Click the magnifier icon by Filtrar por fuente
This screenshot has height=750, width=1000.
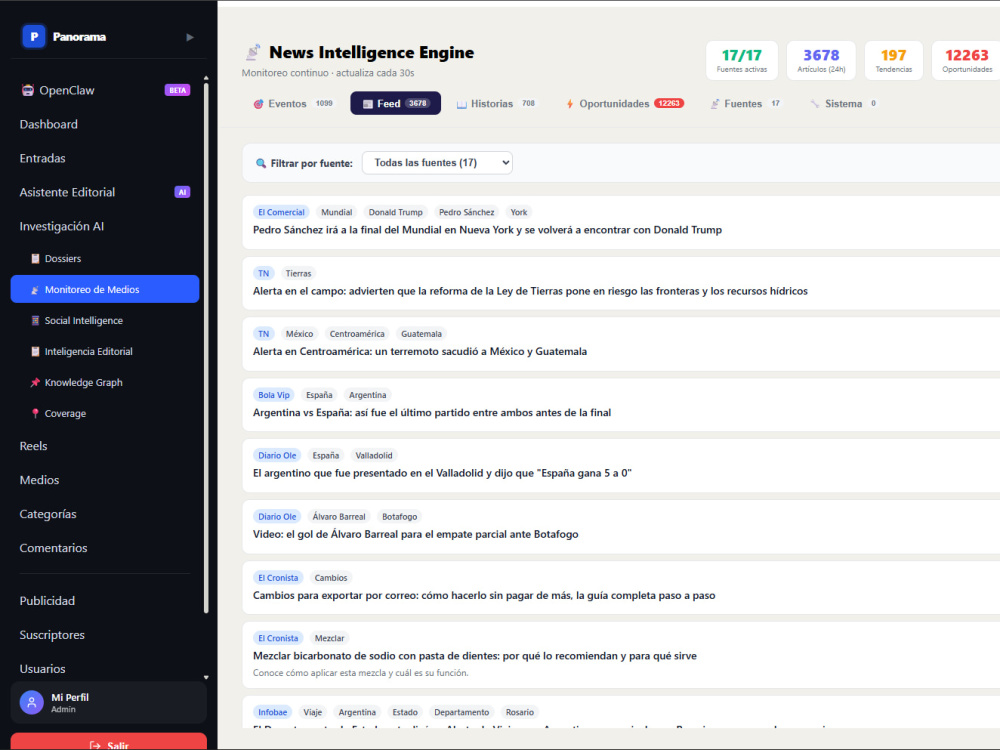(261, 163)
